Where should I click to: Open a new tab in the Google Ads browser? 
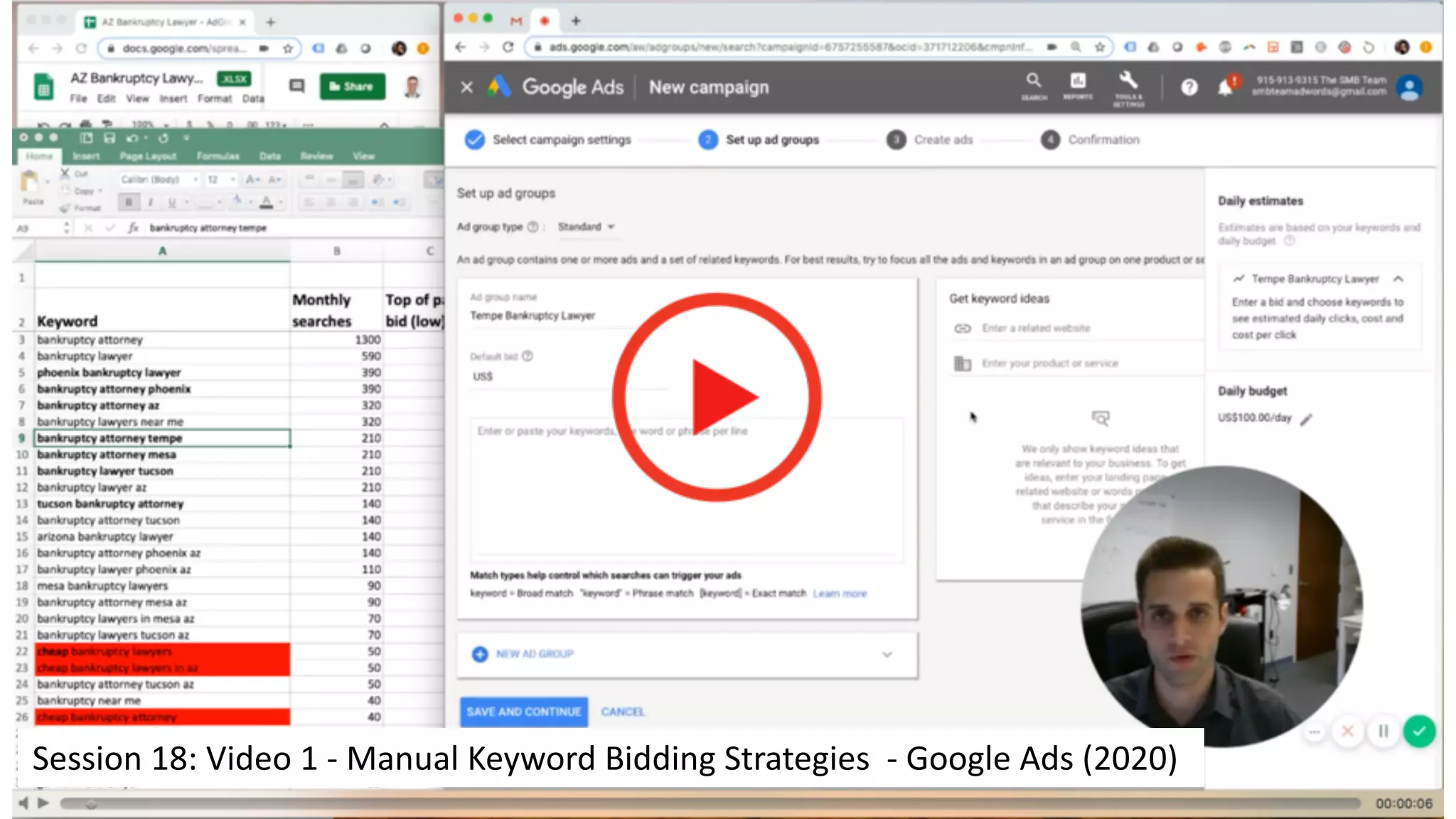click(576, 21)
